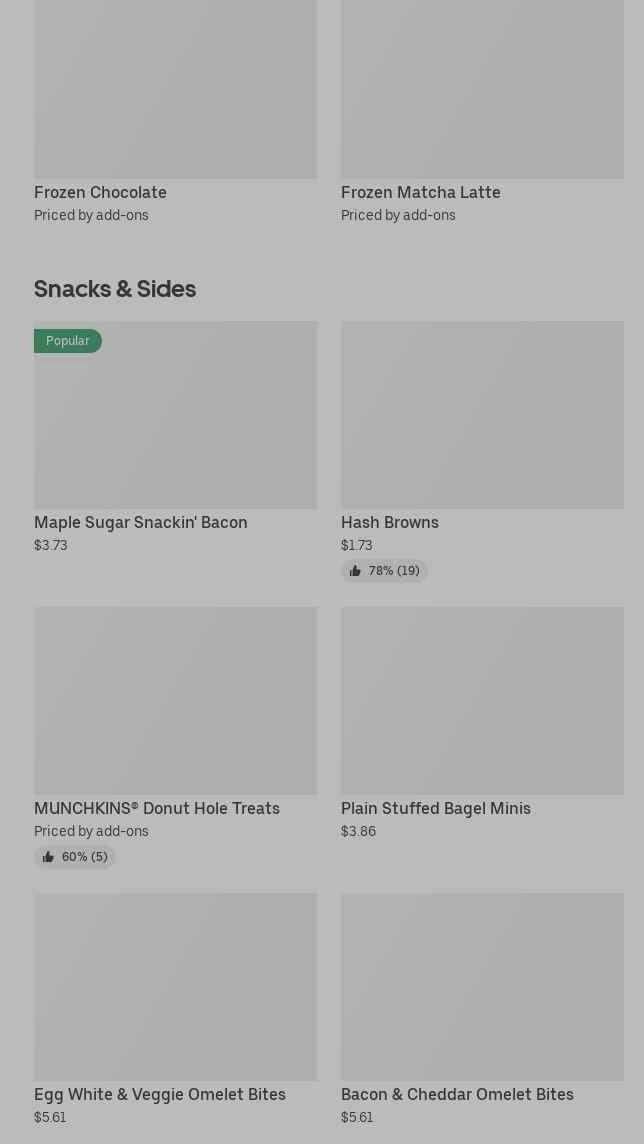
Task: Open the Frozen Chocolate item image
Action: (x=175, y=89)
